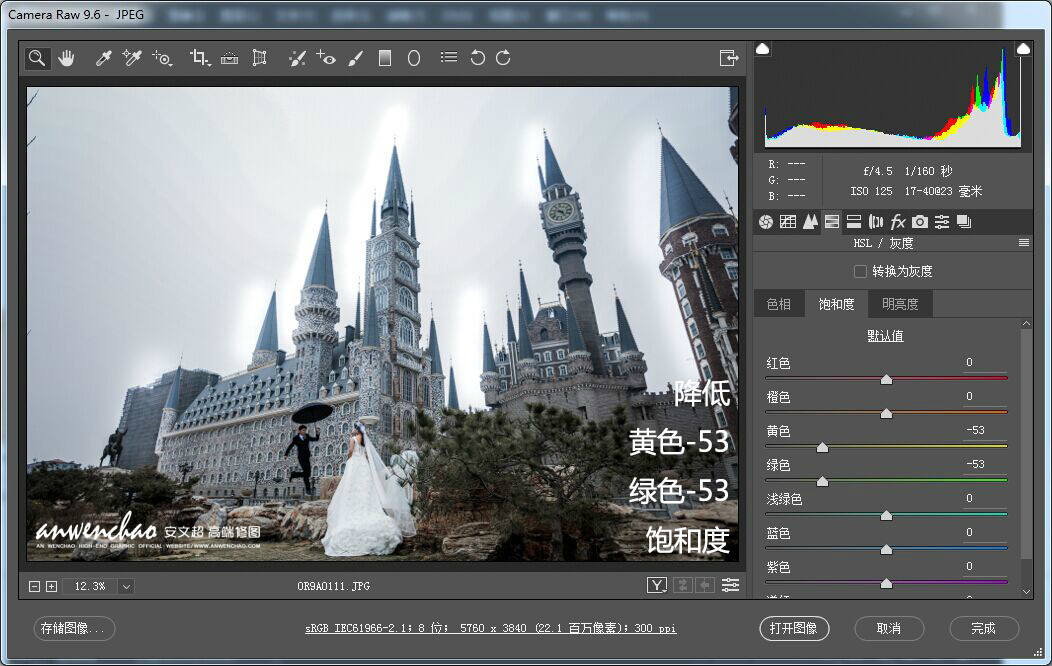Select the Crop tool

pos(199,58)
